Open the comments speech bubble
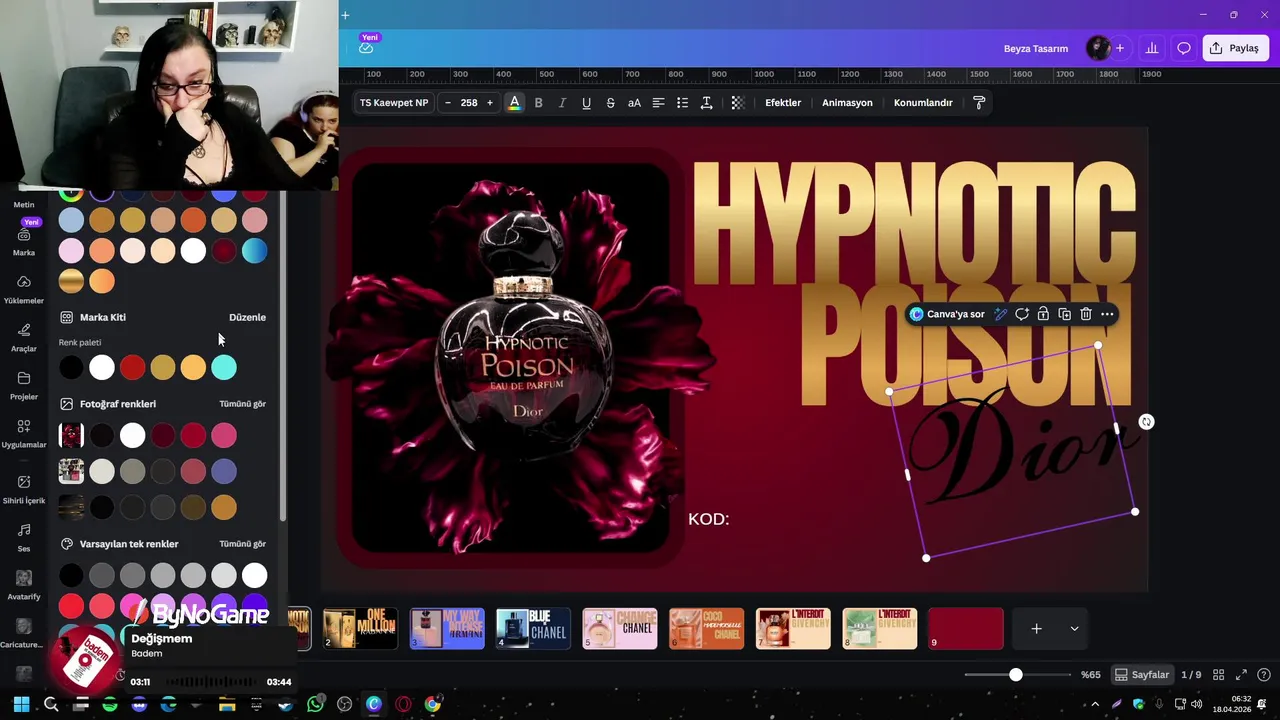This screenshot has height=720, width=1280. (x=1184, y=48)
